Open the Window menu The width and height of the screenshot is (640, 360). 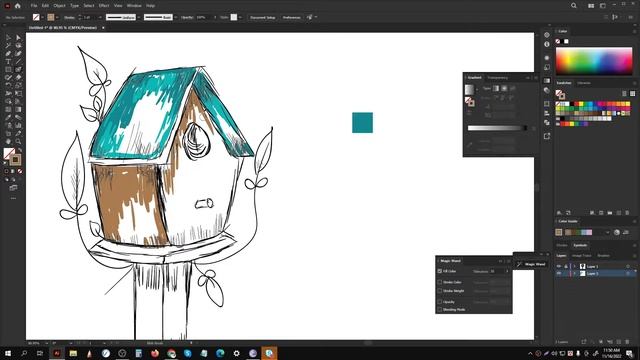point(134,6)
